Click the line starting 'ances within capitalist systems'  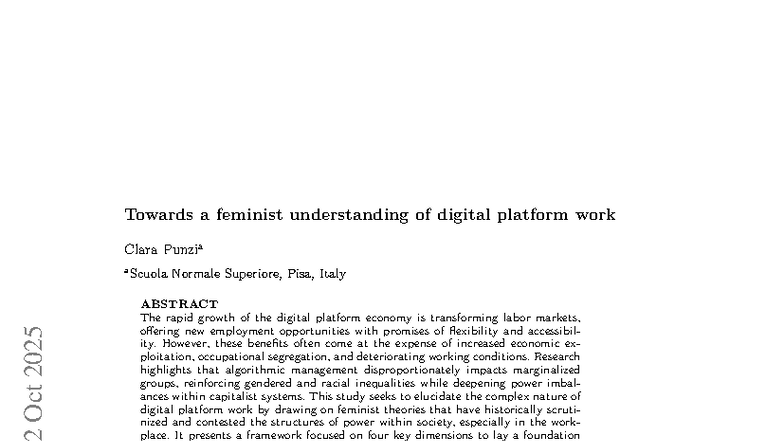point(360,396)
